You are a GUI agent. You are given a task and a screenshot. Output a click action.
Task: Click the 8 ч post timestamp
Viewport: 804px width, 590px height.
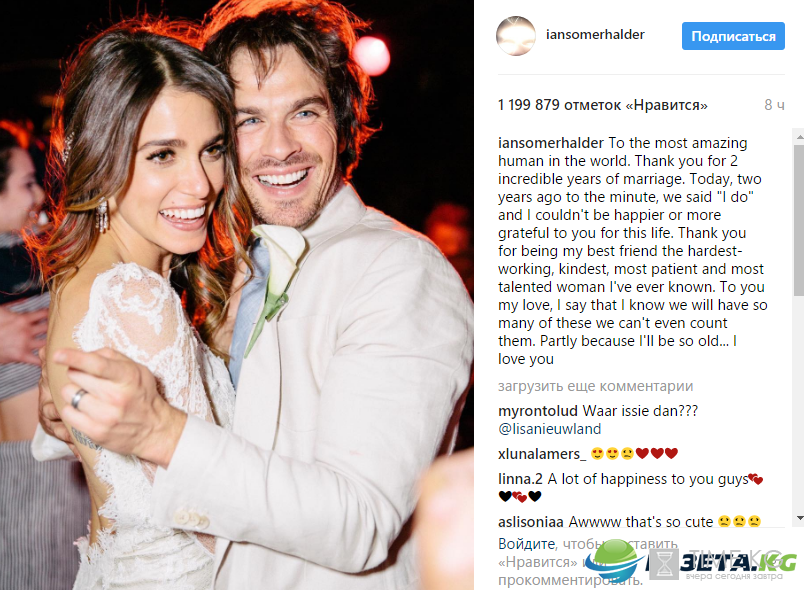(774, 105)
